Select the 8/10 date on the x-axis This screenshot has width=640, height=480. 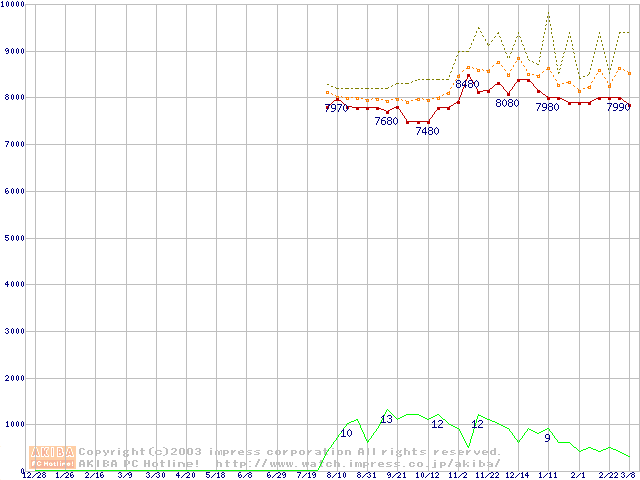337,475
